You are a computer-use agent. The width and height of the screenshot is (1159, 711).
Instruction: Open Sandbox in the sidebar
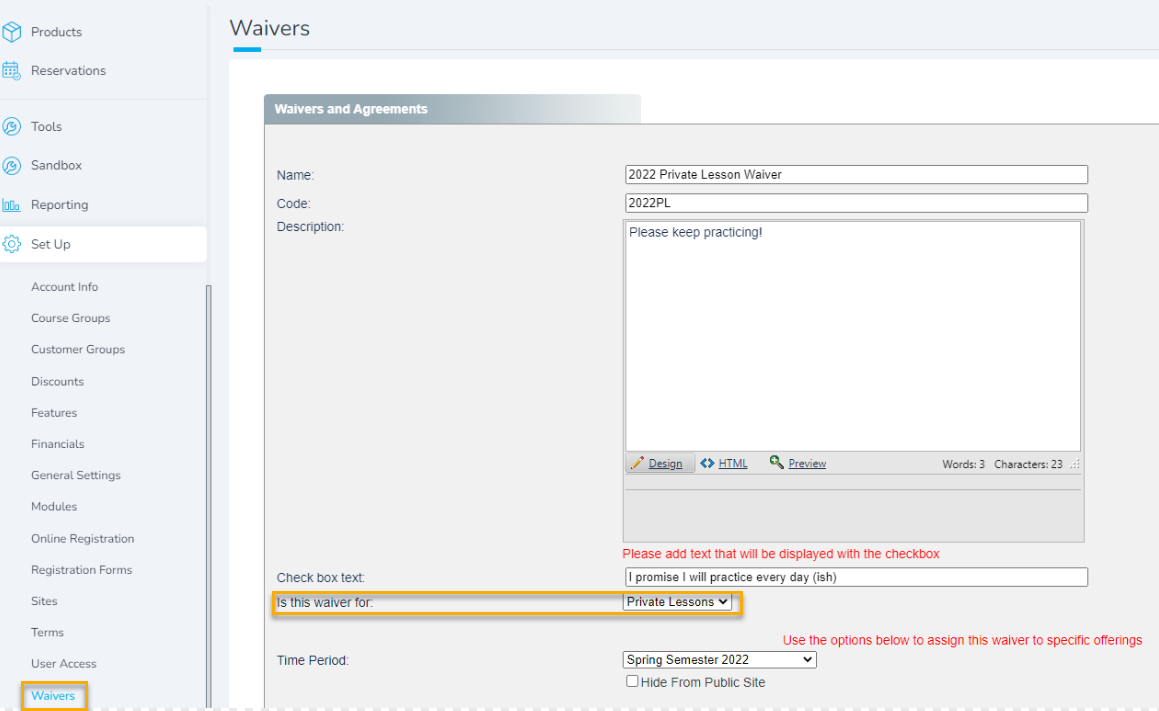click(x=56, y=166)
